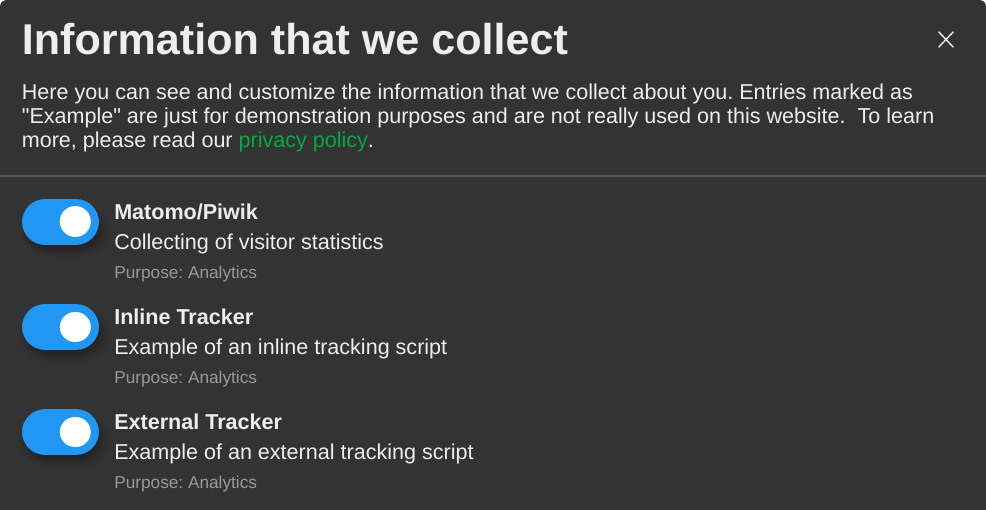This screenshot has width=986, height=510.
Task: Disable the Matomo/Piwik toggle switch
Action: (x=61, y=222)
